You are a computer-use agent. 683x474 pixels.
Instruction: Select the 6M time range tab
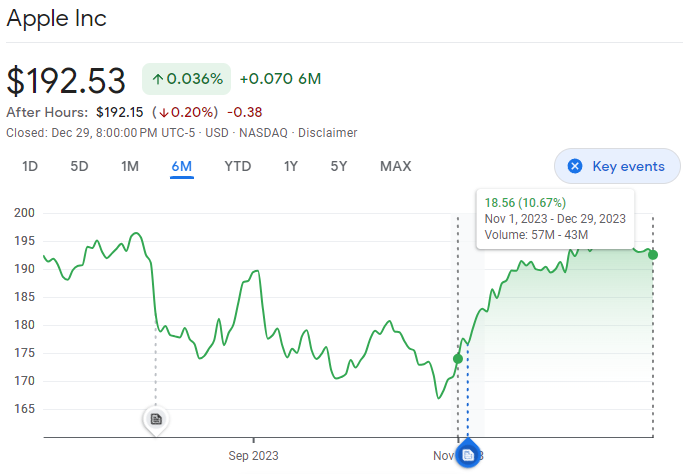182,166
